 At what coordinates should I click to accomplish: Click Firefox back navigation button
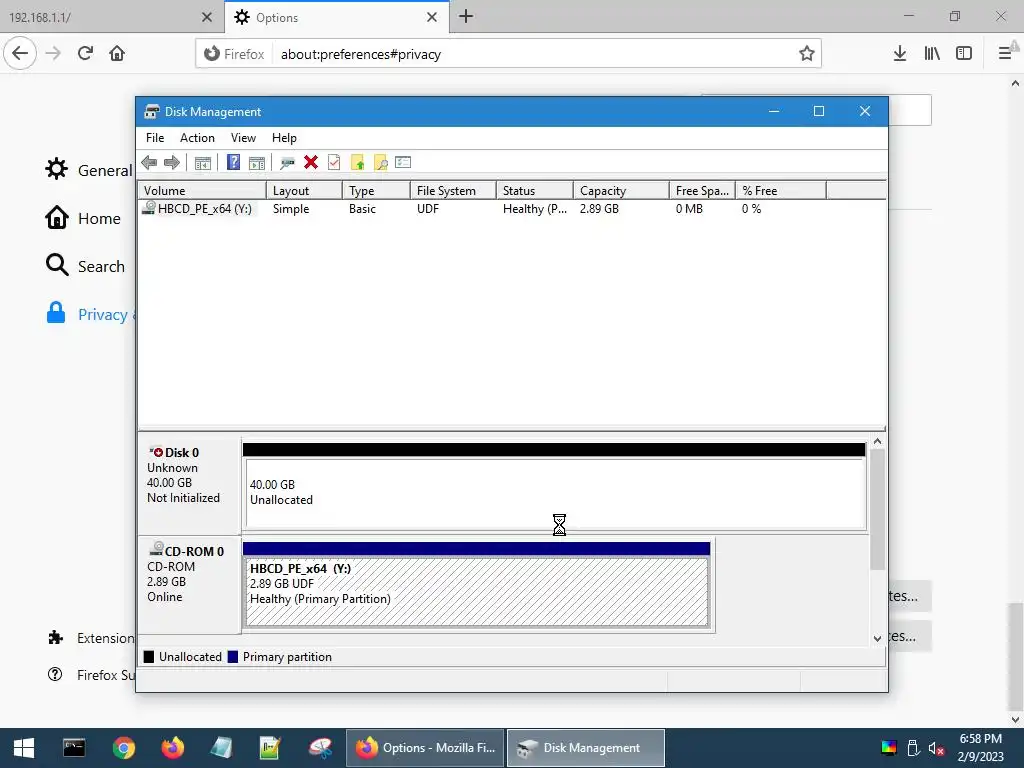click(20, 54)
